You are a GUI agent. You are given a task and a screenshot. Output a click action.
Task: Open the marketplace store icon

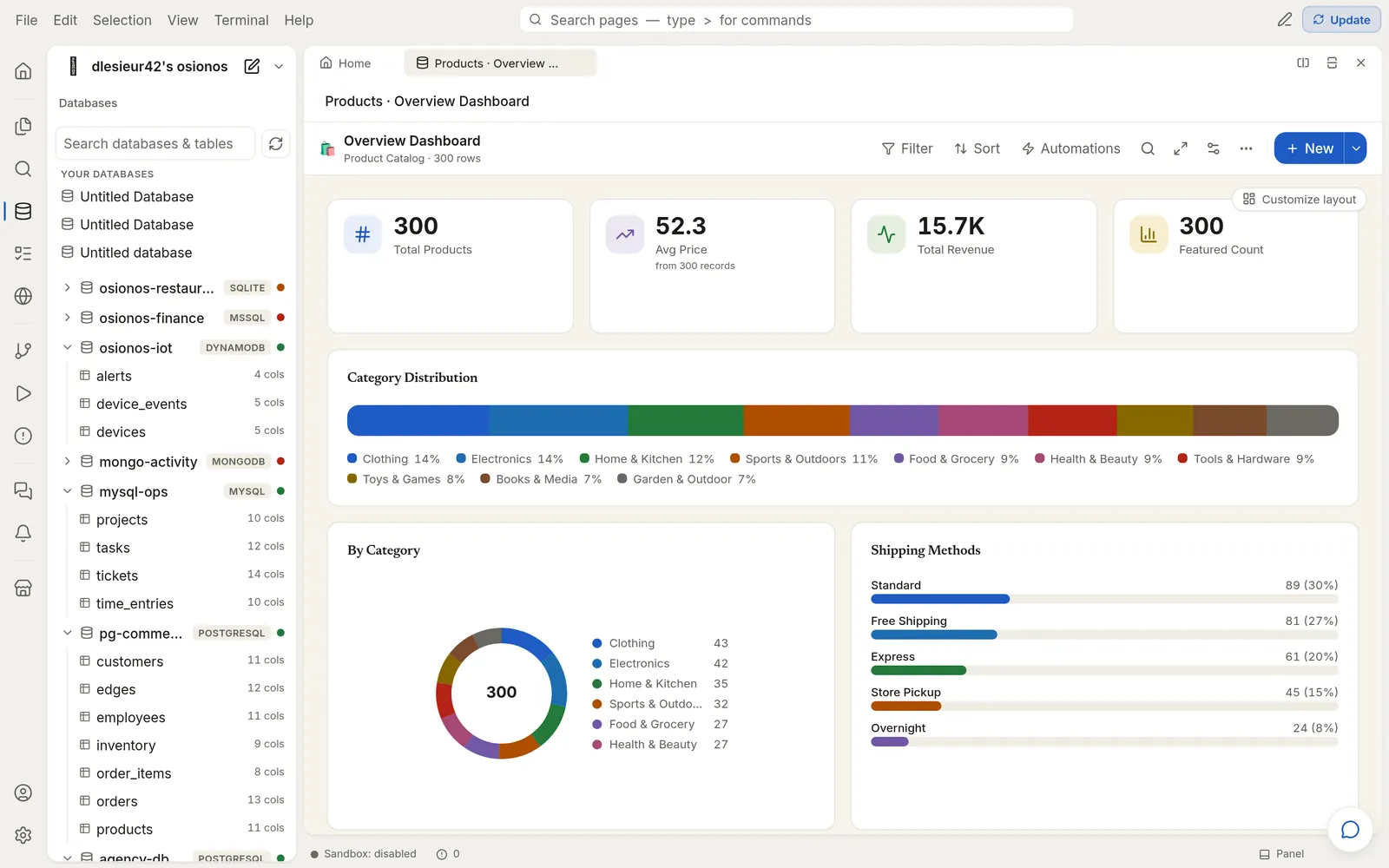click(23, 589)
